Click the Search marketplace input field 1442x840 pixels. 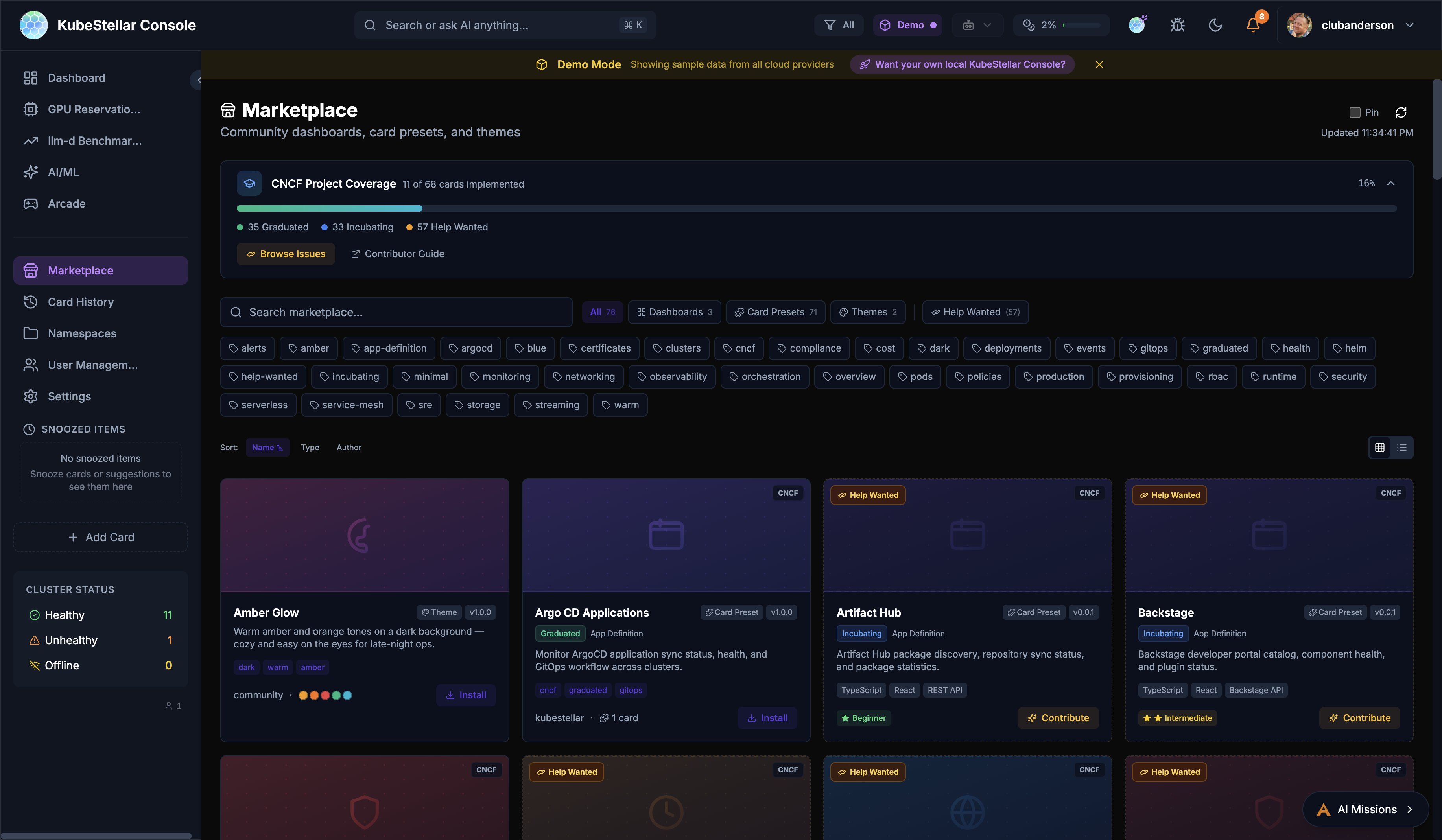point(396,312)
